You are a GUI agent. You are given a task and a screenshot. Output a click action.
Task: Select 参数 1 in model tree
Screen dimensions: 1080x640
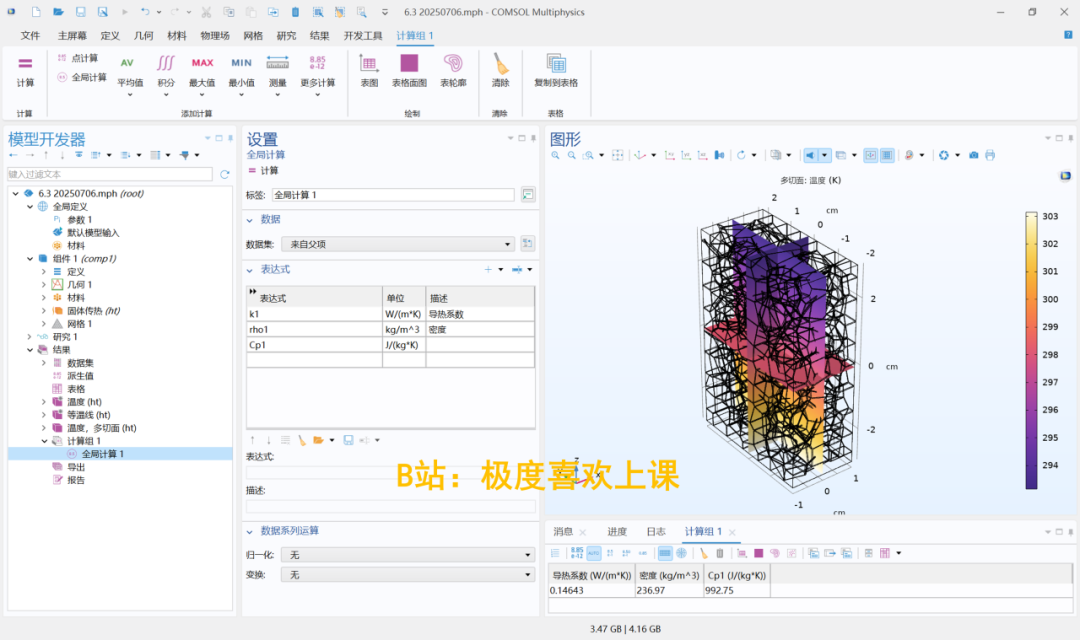[x=79, y=220]
